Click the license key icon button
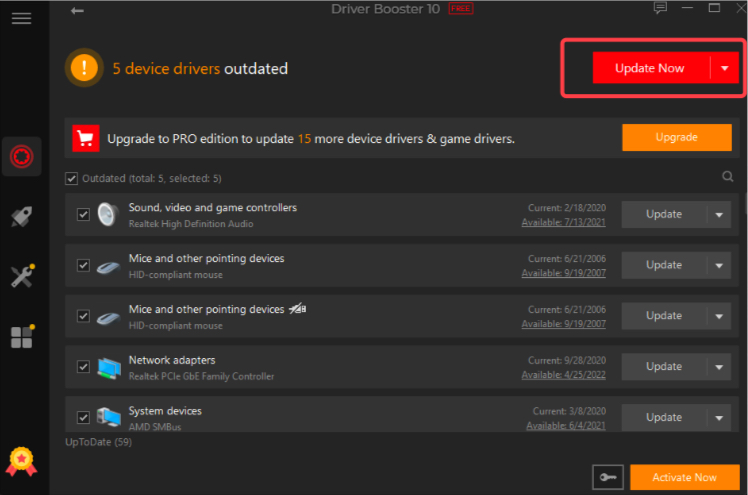748x495 pixels. pos(608,477)
